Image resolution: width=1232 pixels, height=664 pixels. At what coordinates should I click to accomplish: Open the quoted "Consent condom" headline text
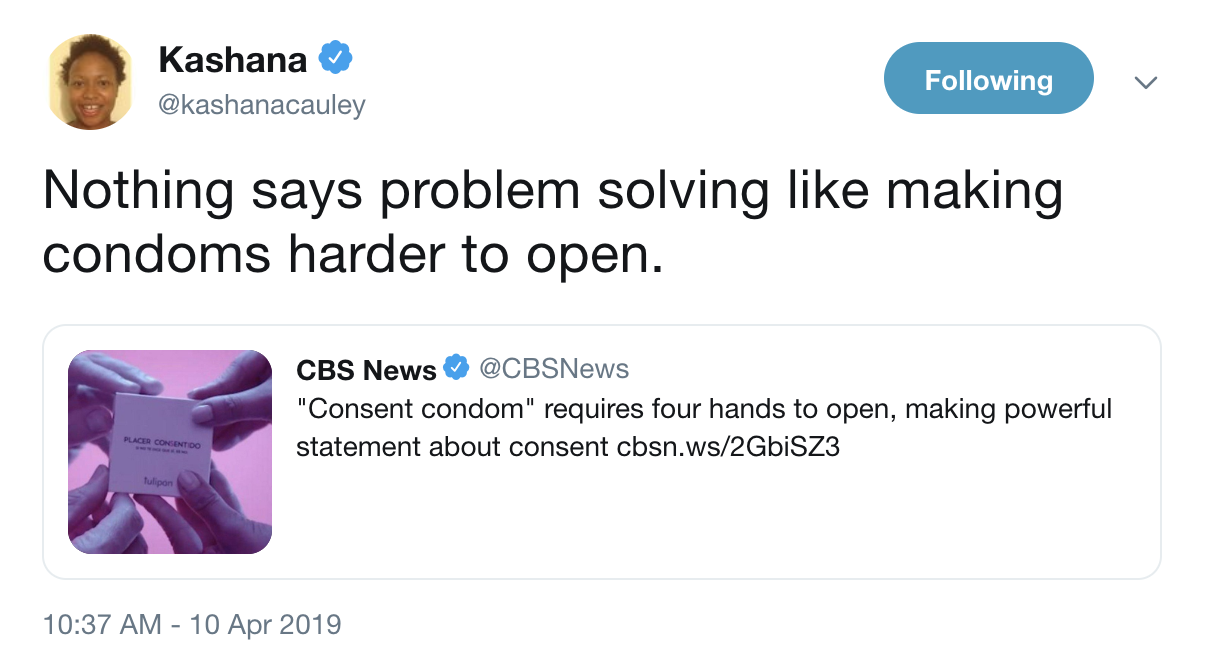point(703,409)
